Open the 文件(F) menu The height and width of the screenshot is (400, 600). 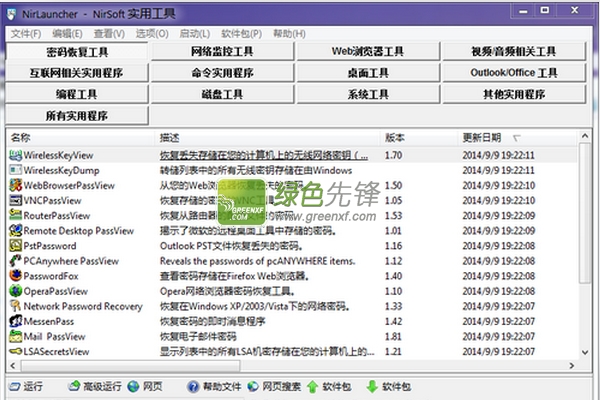pyautogui.click(x=26, y=34)
